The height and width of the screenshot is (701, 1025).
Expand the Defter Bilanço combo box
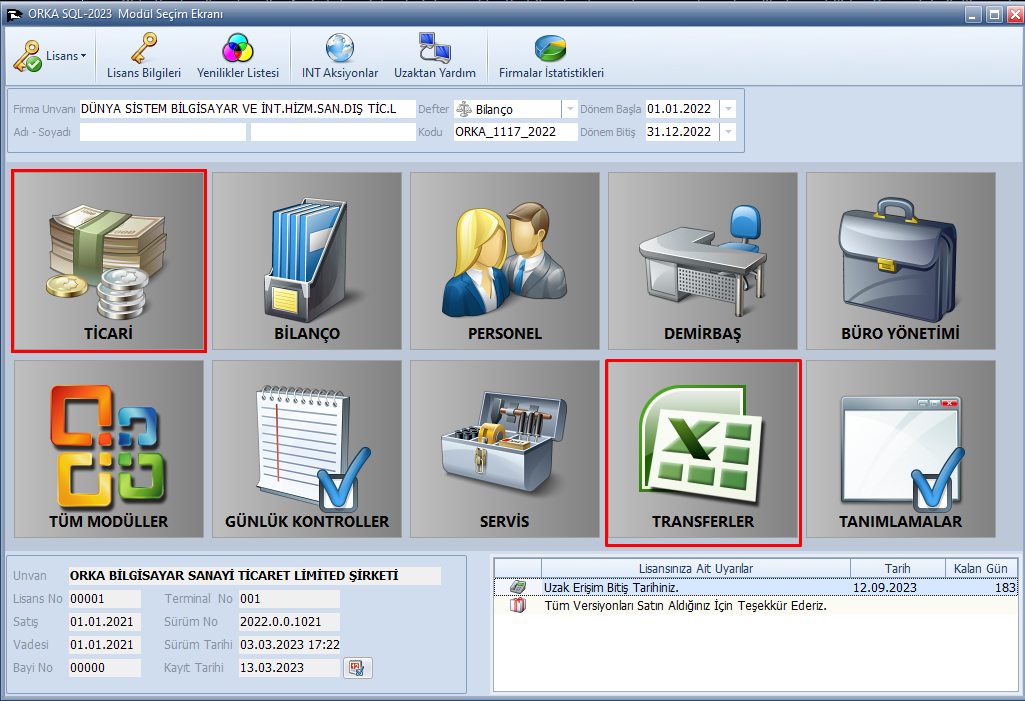click(569, 109)
